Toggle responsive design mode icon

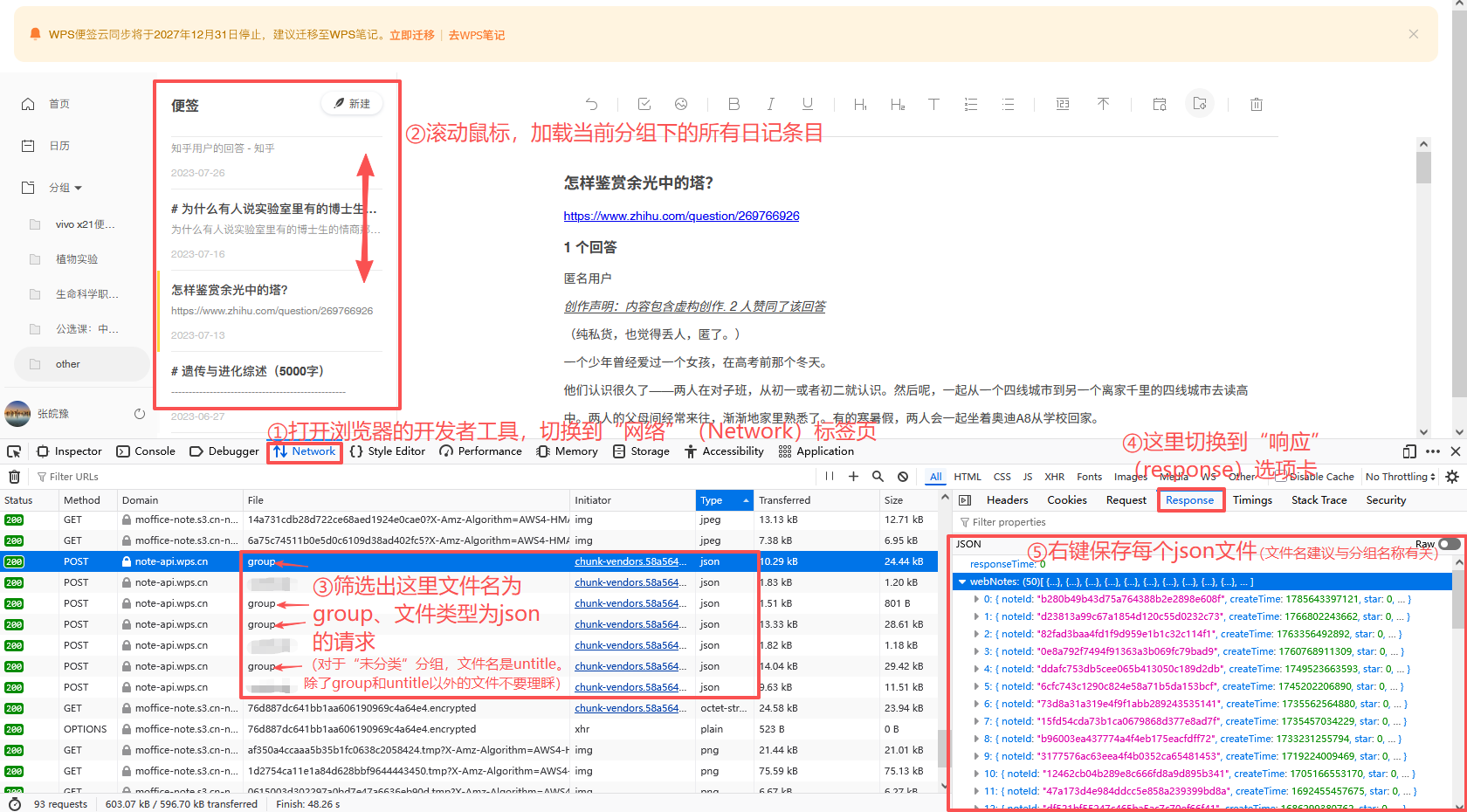[x=1409, y=451]
